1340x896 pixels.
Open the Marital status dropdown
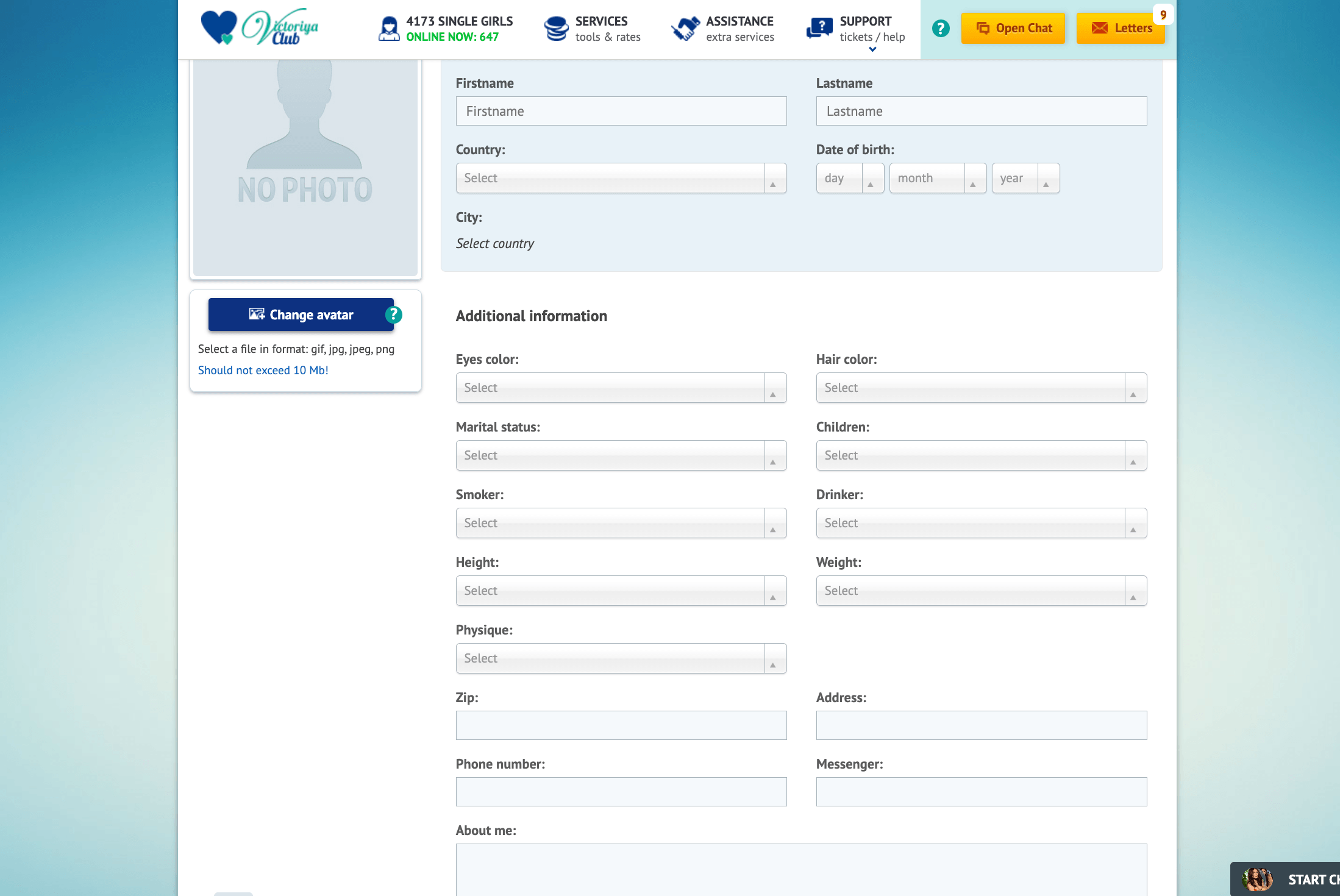coord(621,455)
